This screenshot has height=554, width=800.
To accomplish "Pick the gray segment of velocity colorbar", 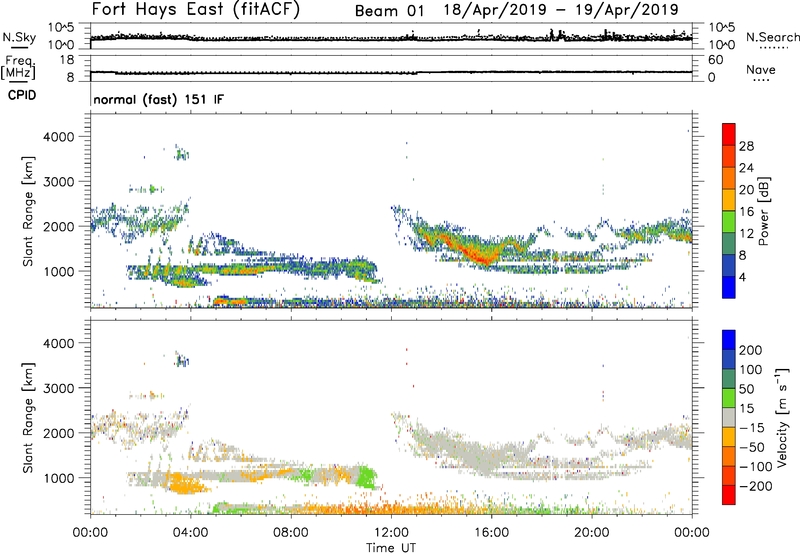I will (x=729, y=417).
